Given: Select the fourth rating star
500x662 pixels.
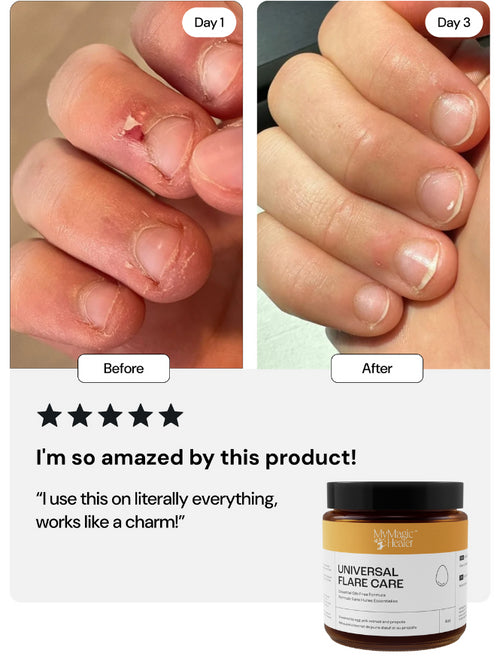Looking at the screenshot, I should pyautogui.click(x=141, y=415).
